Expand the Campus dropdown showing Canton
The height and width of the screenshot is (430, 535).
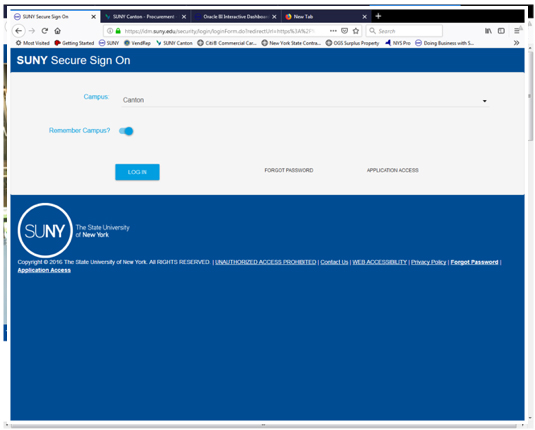click(305, 100)
